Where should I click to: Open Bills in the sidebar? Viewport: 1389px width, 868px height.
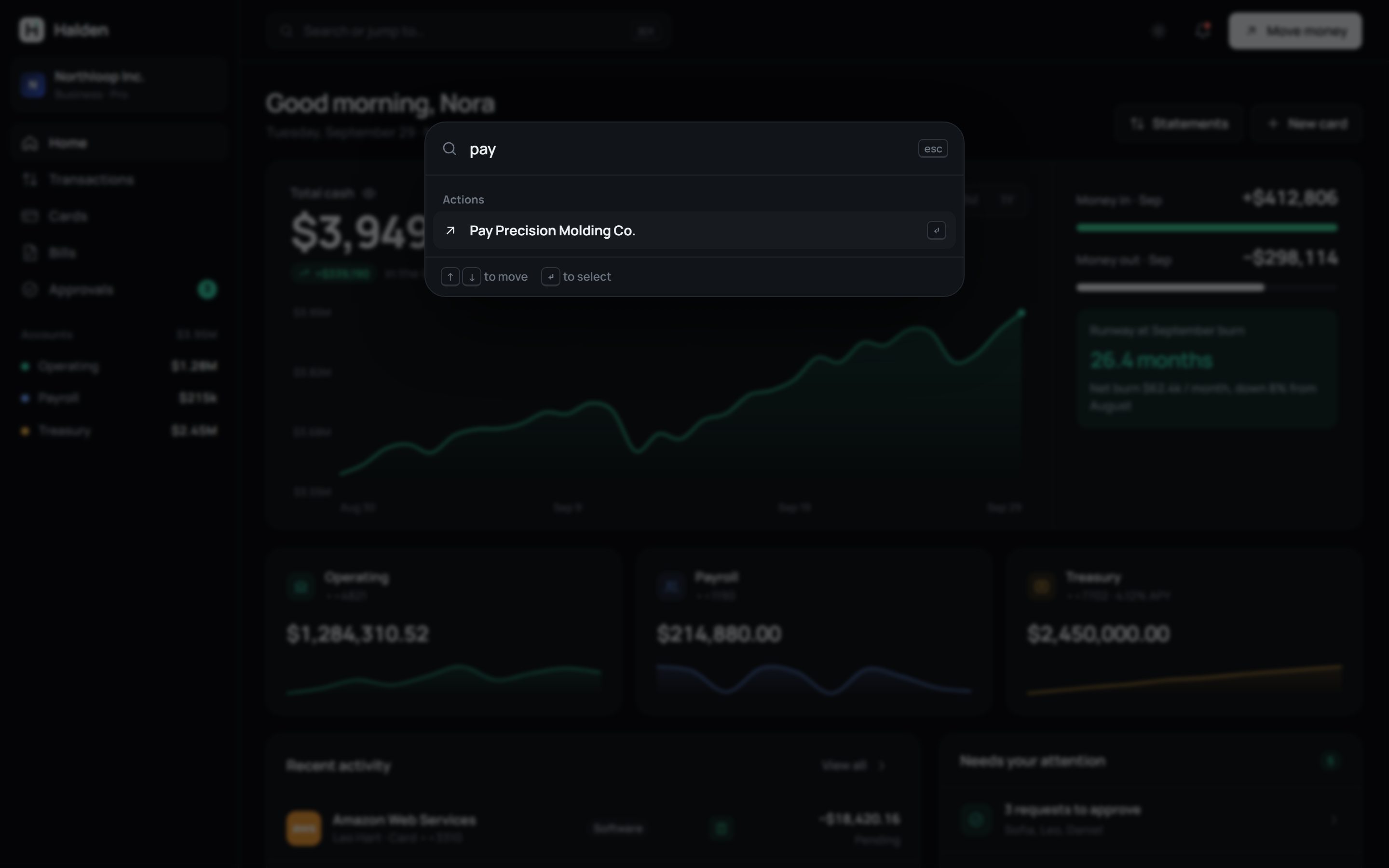coord(120,253)
